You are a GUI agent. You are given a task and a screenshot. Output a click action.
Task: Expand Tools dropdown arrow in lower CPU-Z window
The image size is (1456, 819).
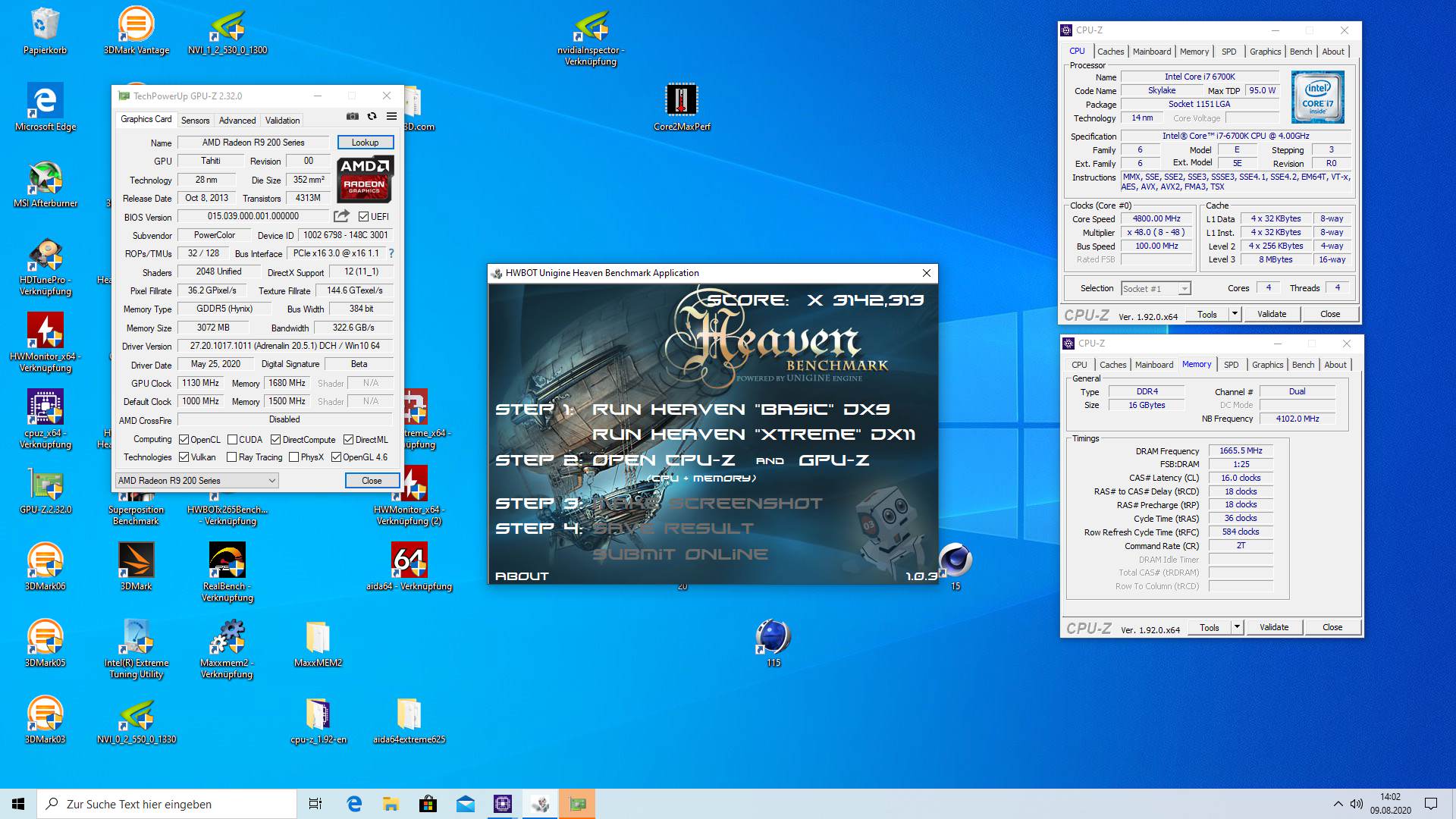[x=1237, y=627]
